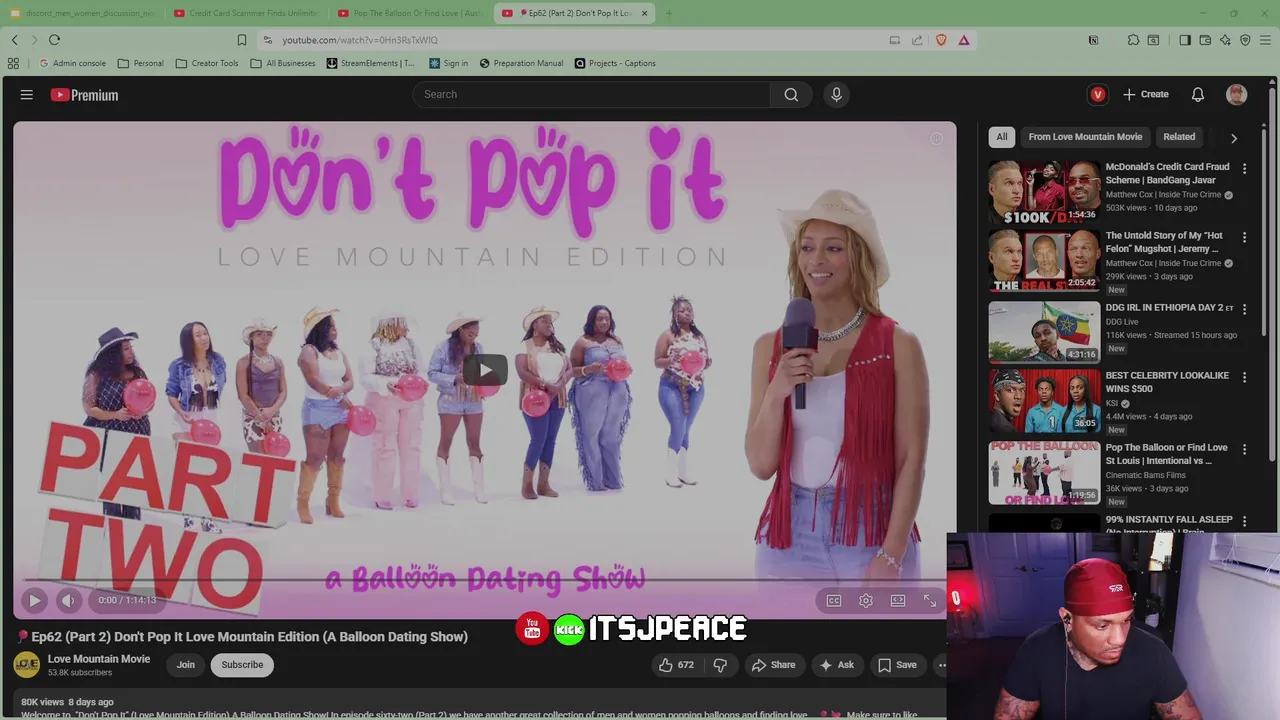
Task: Open browser extensions puzzle icon
Action: (x=1133, y=40)
